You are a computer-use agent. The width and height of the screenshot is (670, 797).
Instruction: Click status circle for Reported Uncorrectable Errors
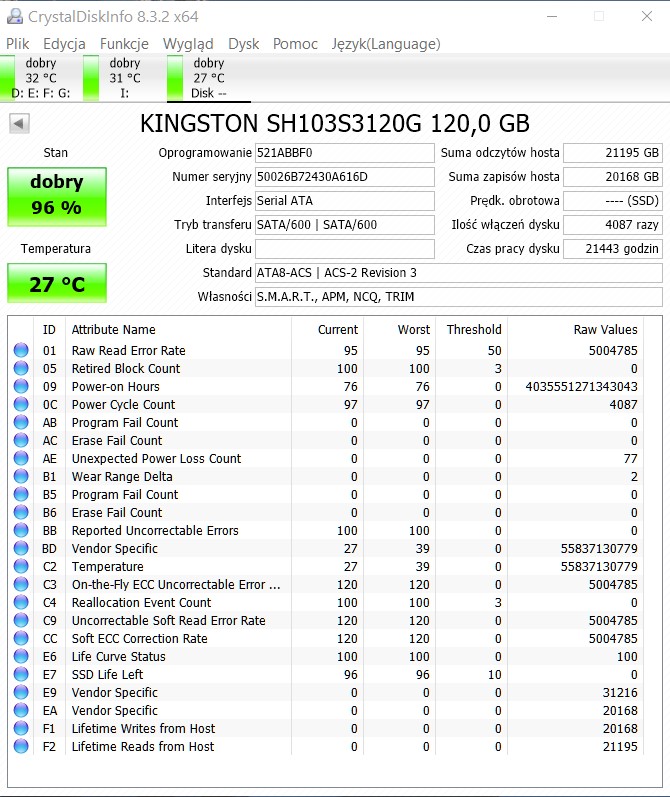[21, 530]
